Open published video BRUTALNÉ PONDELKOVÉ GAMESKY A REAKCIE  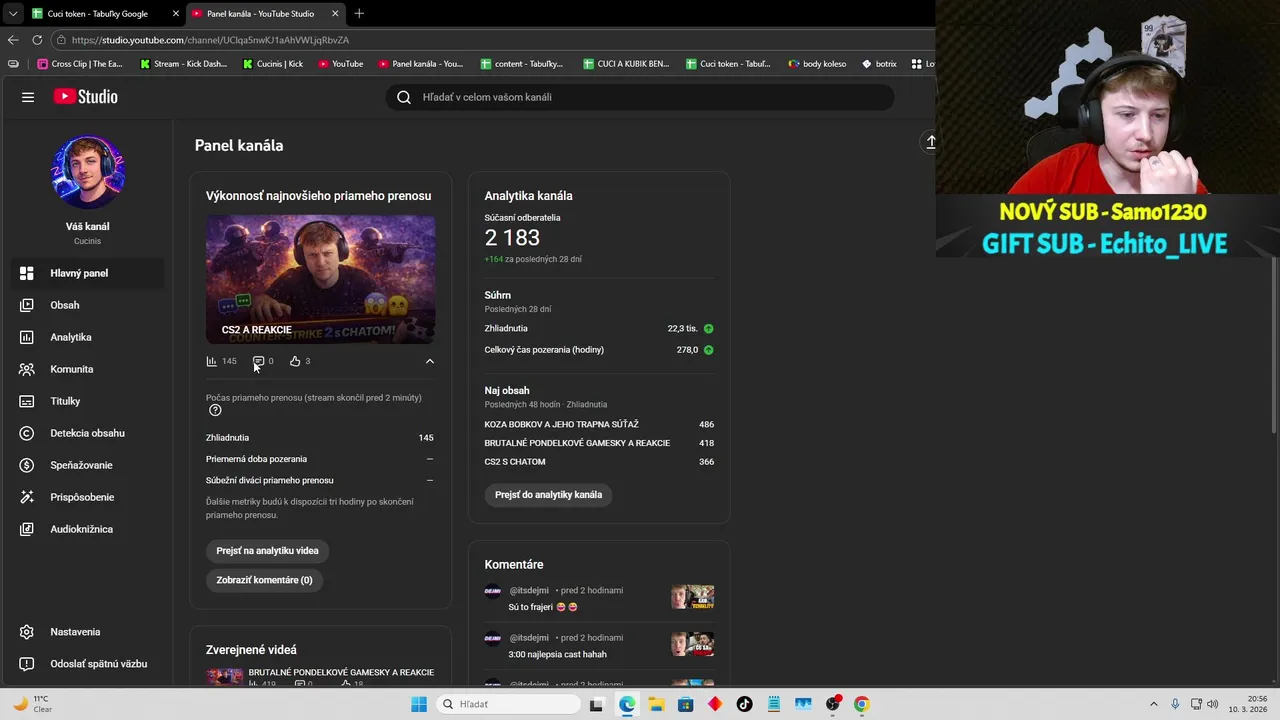click(341, 672)
